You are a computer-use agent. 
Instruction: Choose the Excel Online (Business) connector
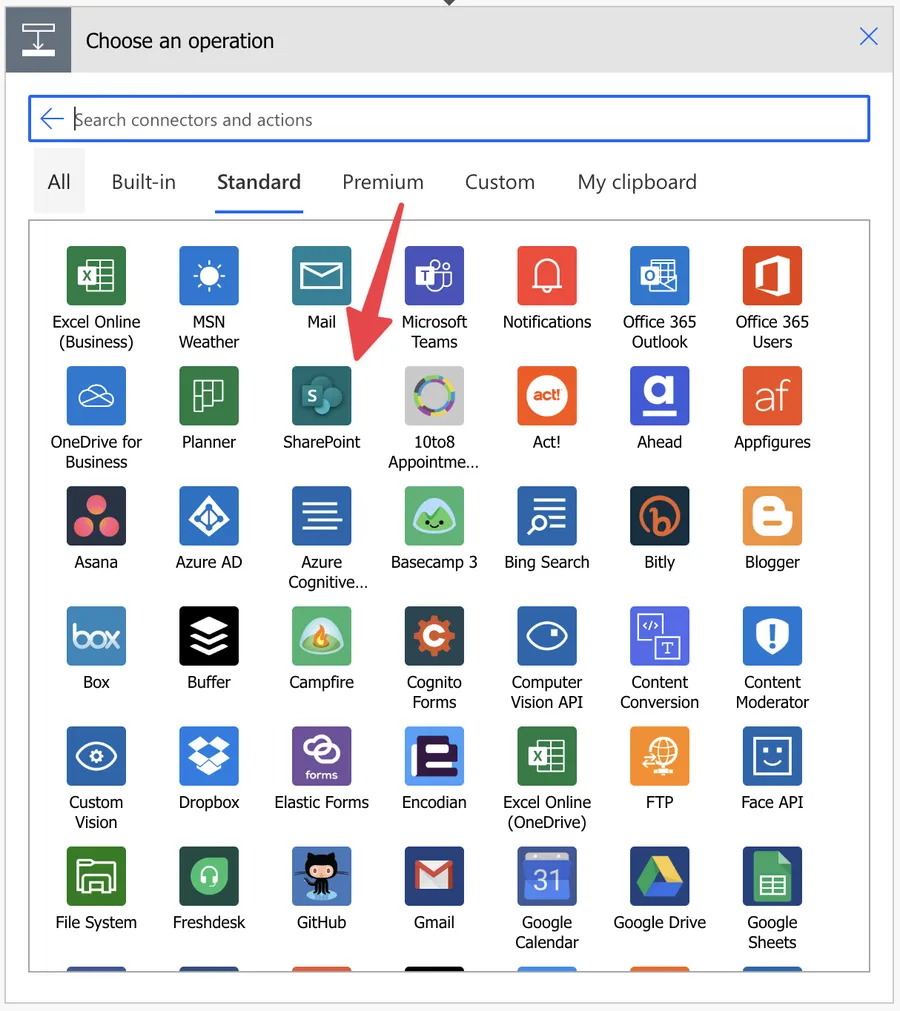96,276
